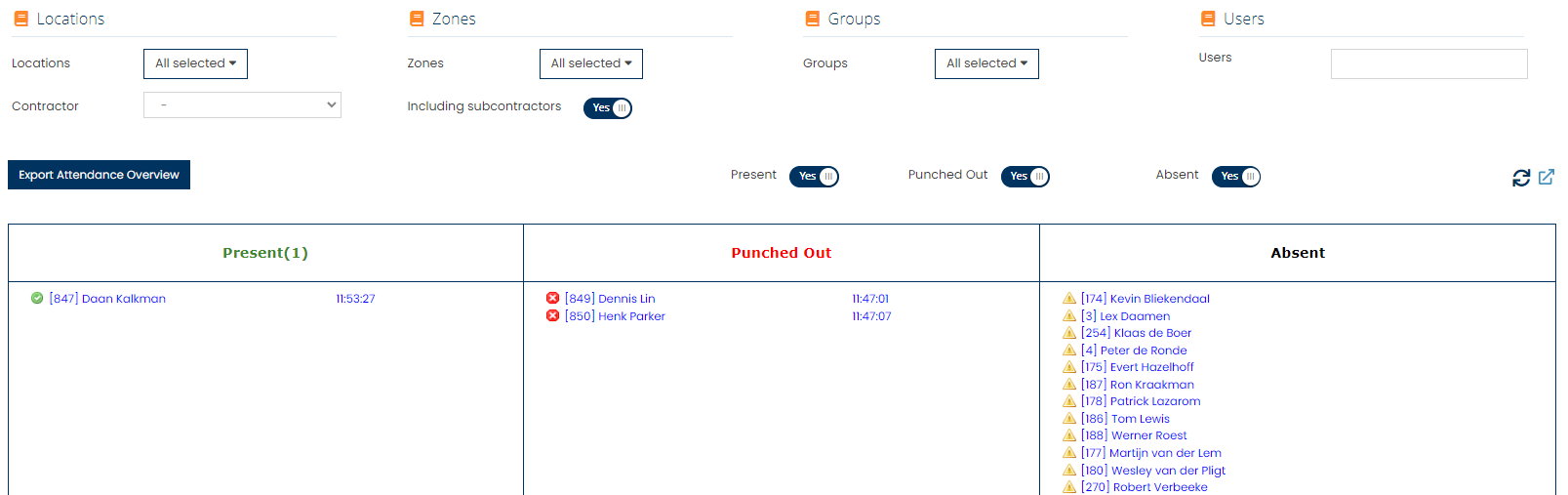The height and width of the screenshot is (495, 1568).
Task: Open the Contractor select box
Action: 242,104
